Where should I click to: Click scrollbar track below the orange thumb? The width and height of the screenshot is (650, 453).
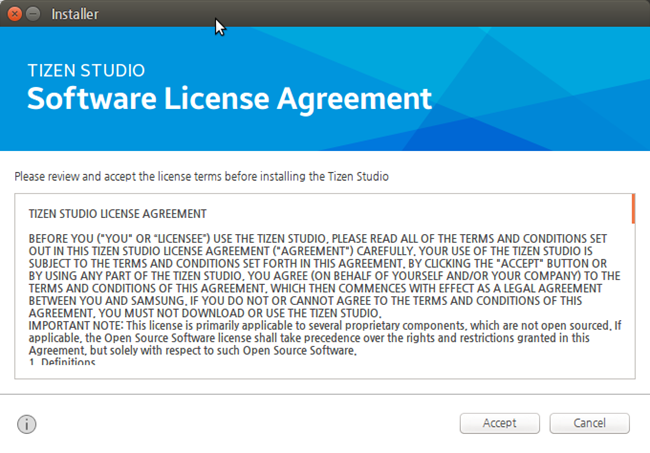(633, 300)
